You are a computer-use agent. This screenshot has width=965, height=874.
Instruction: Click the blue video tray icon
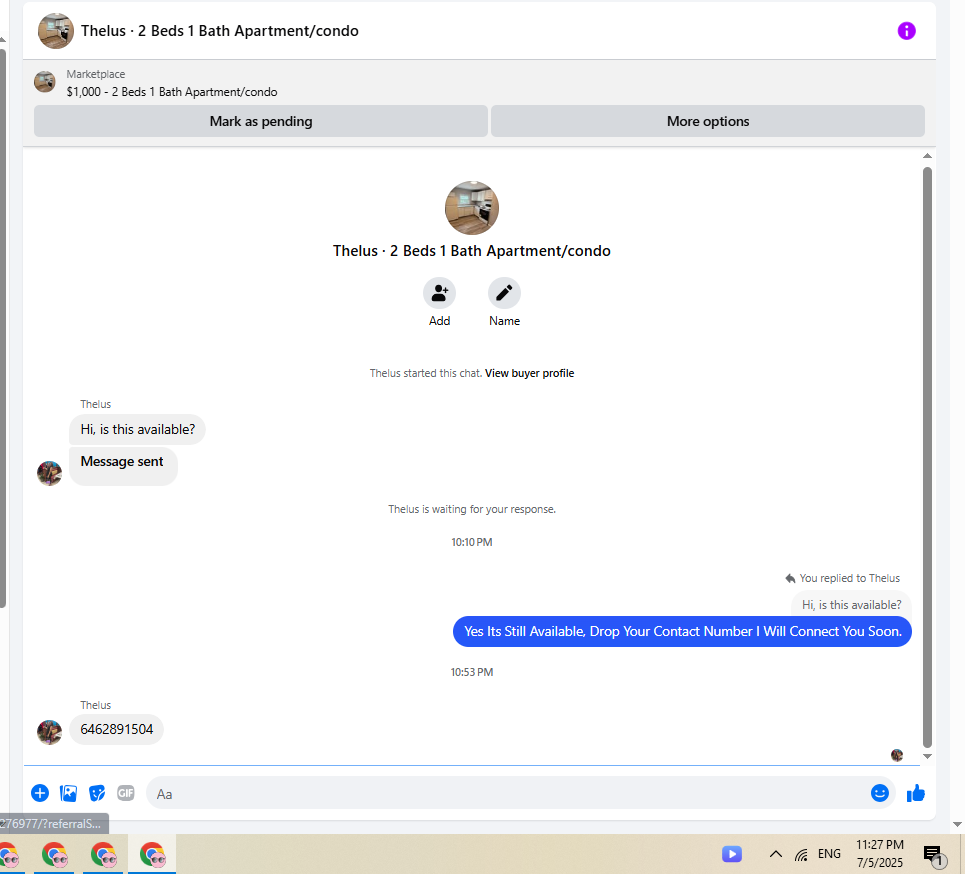(x=732, y=854)
